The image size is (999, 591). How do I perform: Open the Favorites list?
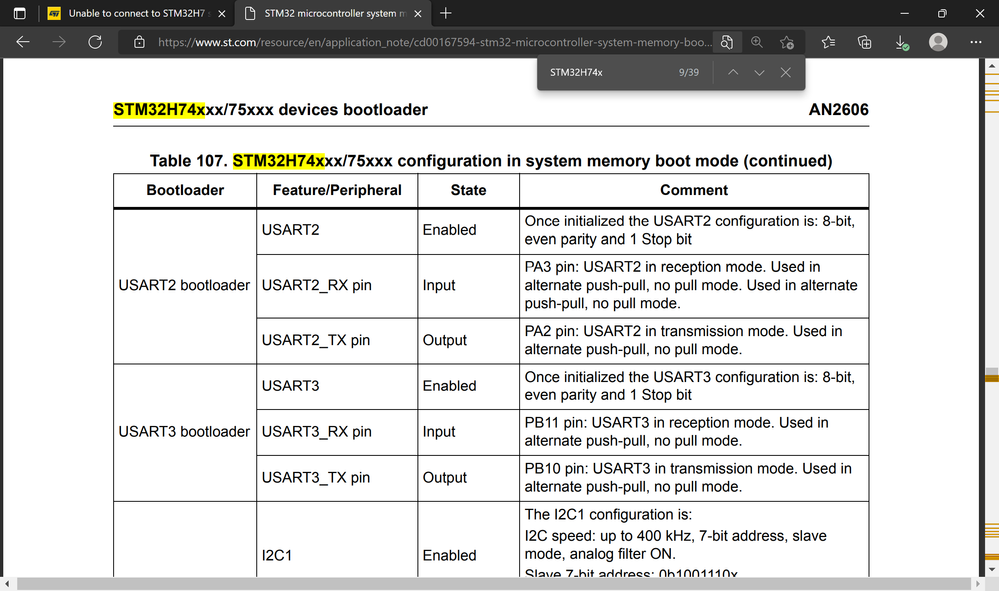point(828,42)
